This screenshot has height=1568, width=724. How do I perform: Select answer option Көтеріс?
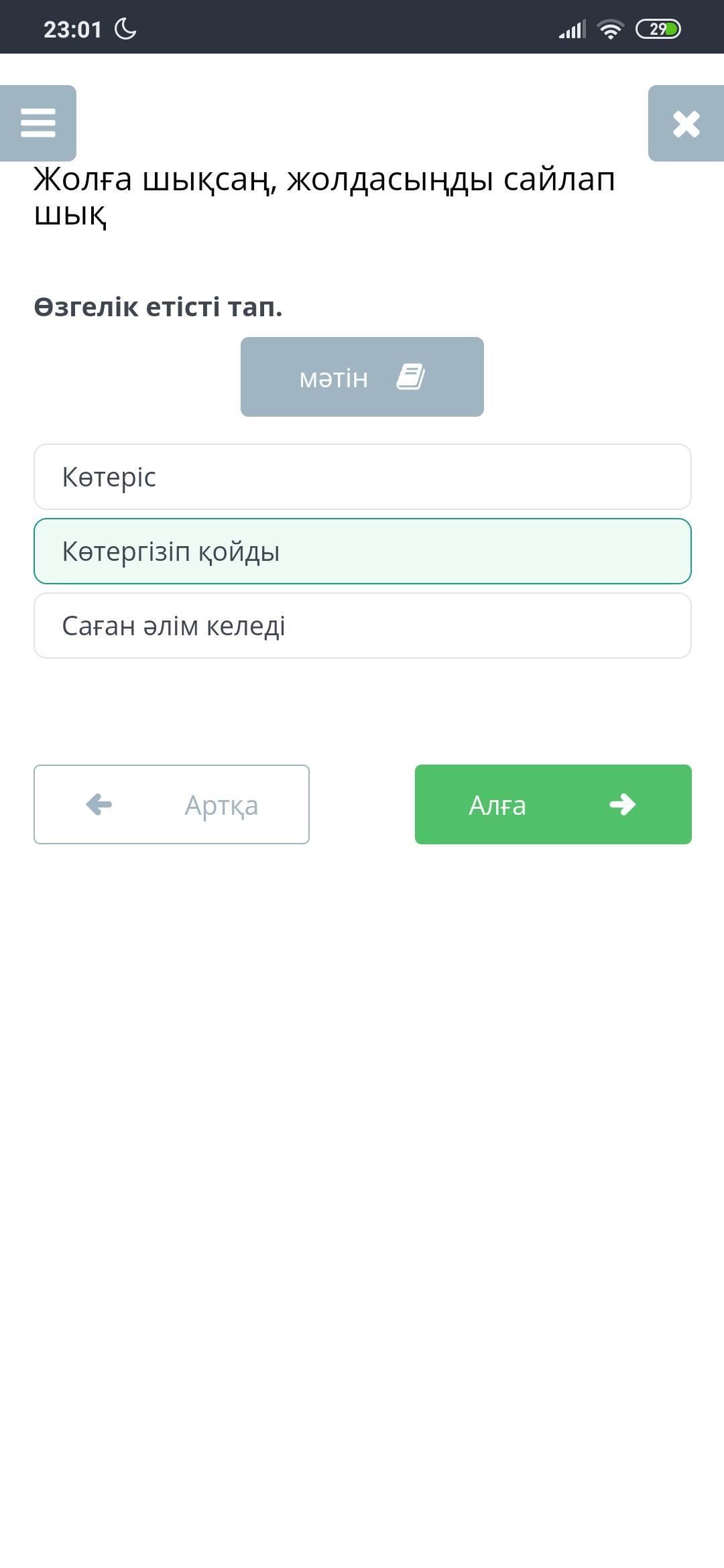362,477
